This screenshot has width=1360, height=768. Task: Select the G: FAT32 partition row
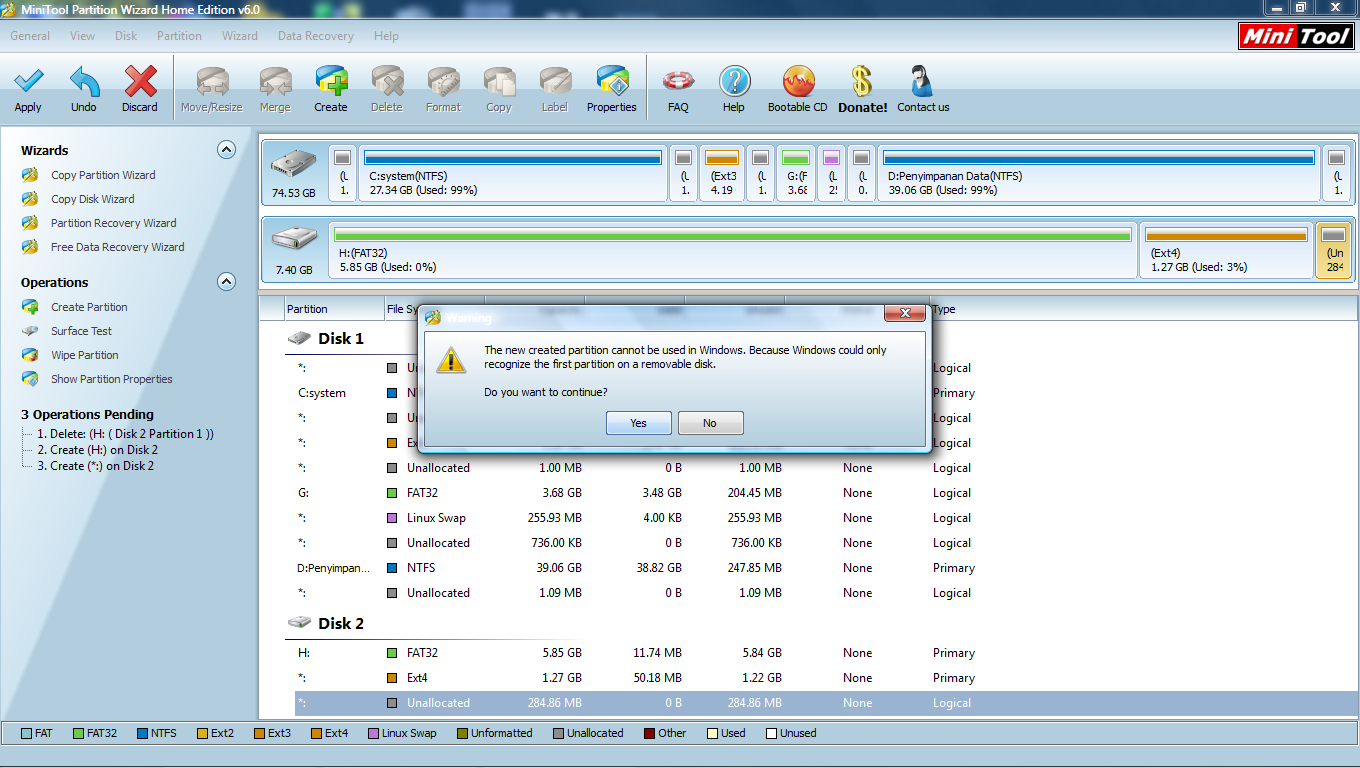click(826, 493)
